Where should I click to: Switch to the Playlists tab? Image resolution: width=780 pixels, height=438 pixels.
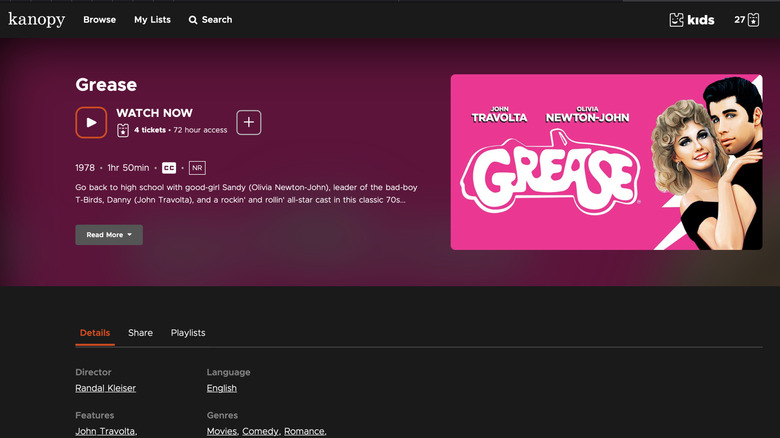pos(188,333)
